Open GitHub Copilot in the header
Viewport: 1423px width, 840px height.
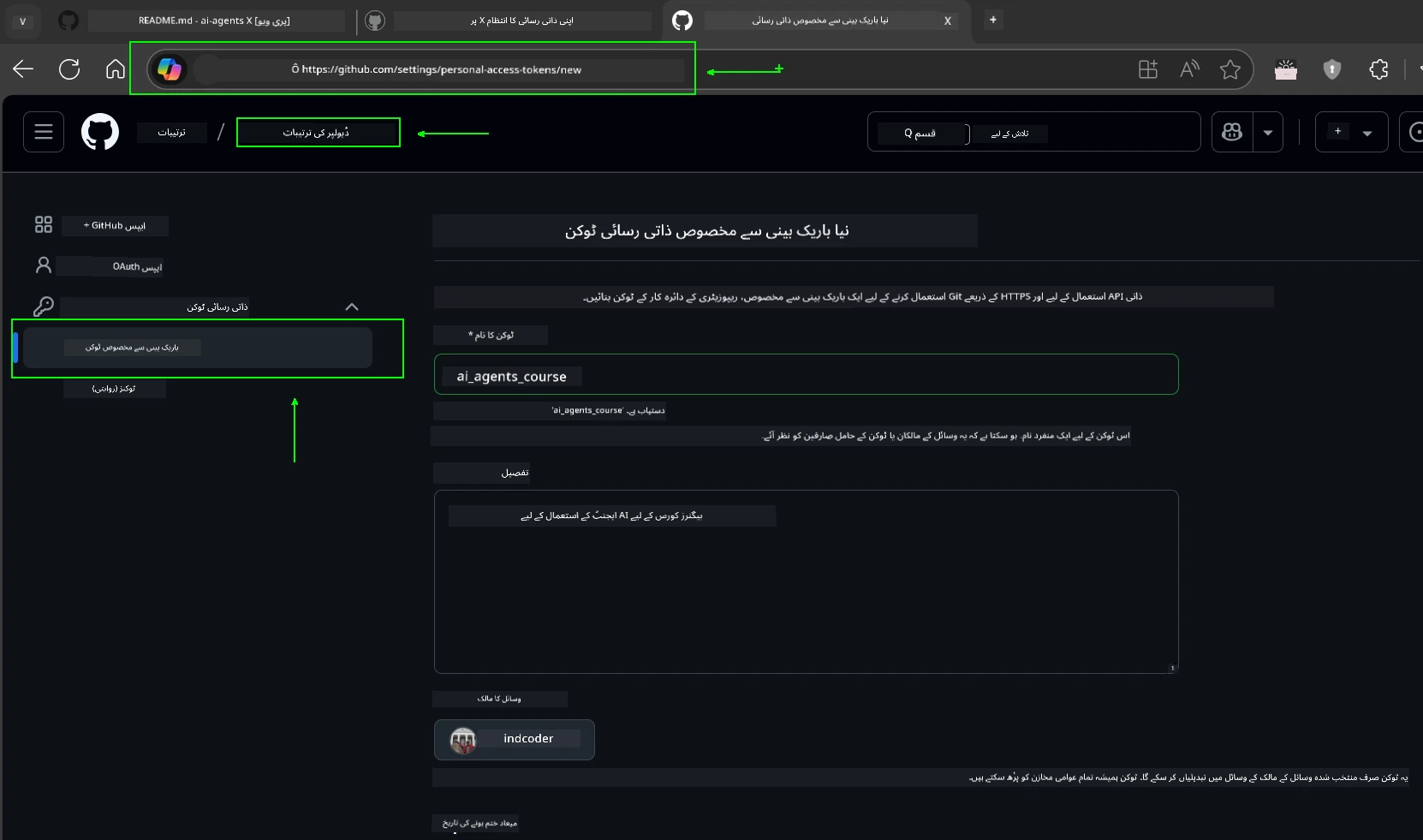(1233, 132)
